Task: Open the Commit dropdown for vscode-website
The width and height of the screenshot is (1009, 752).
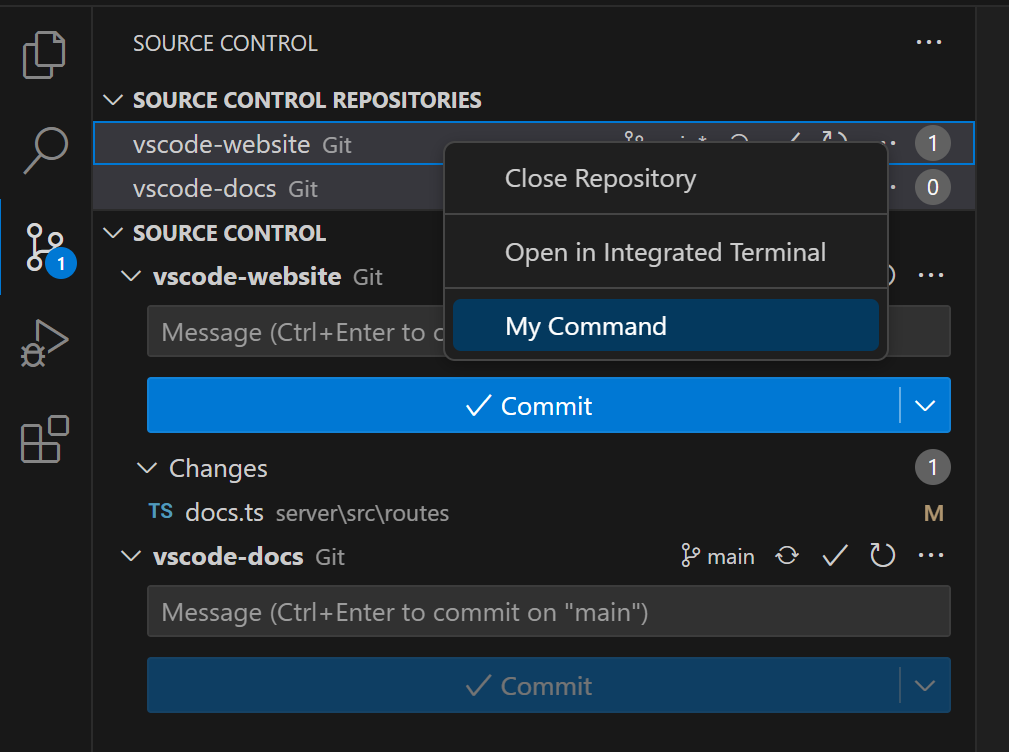Action: coord(926,405)
